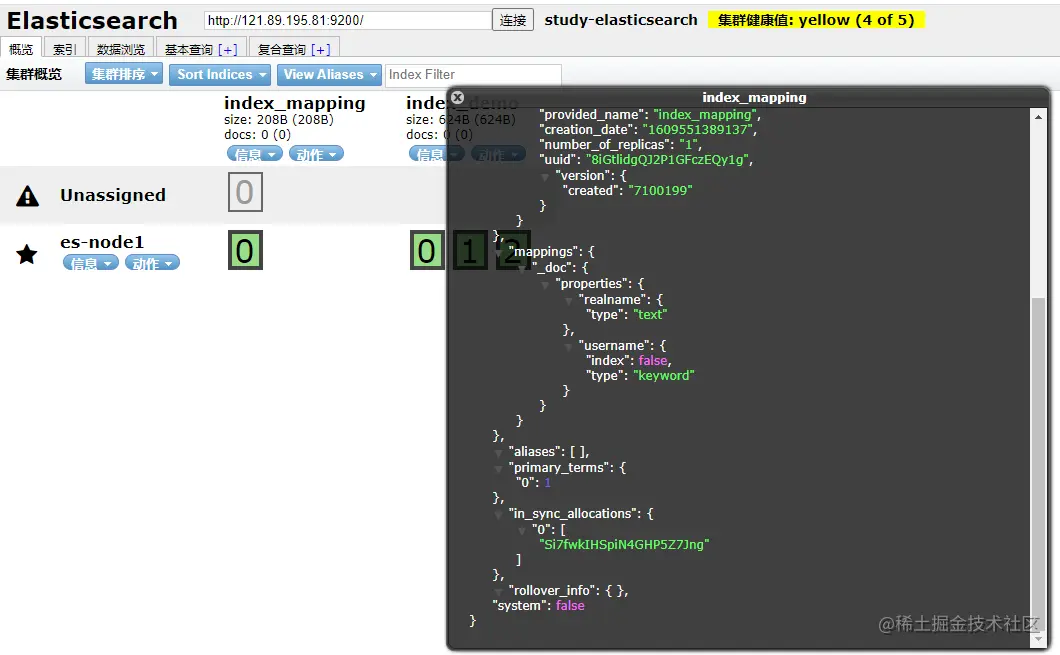The height and width of the screenshot is (655, 1060).
Task: Add new 基本查询 tab with [+]
Action: (x=228, y=50)
